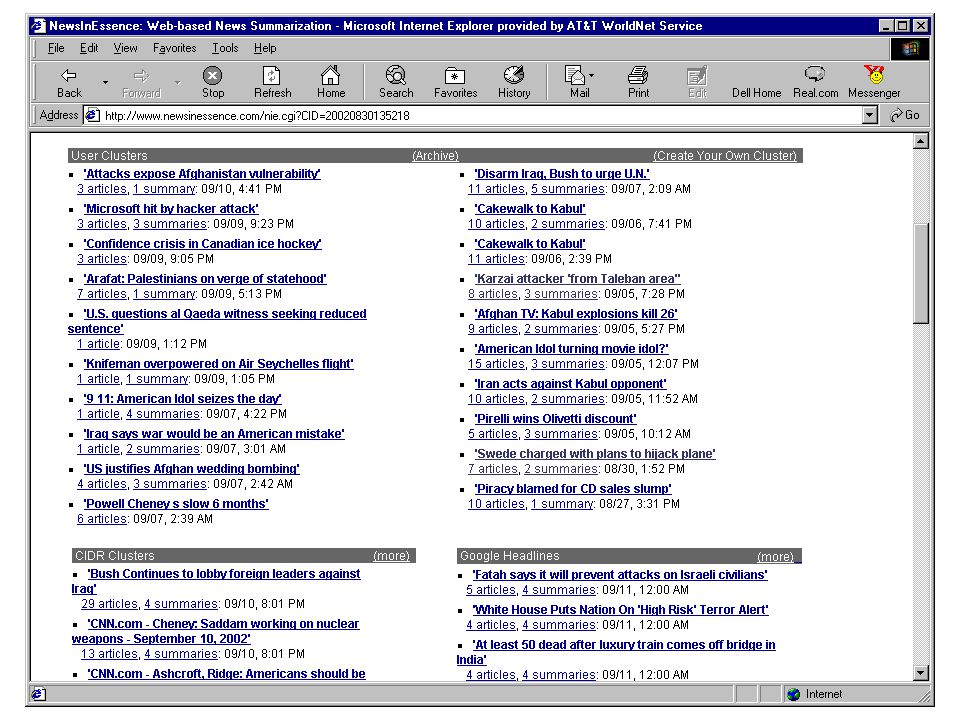The height and width of the screenshot is (720, 960).
Task: Click the scrollbar down arrow
Action: pos(920,673)
